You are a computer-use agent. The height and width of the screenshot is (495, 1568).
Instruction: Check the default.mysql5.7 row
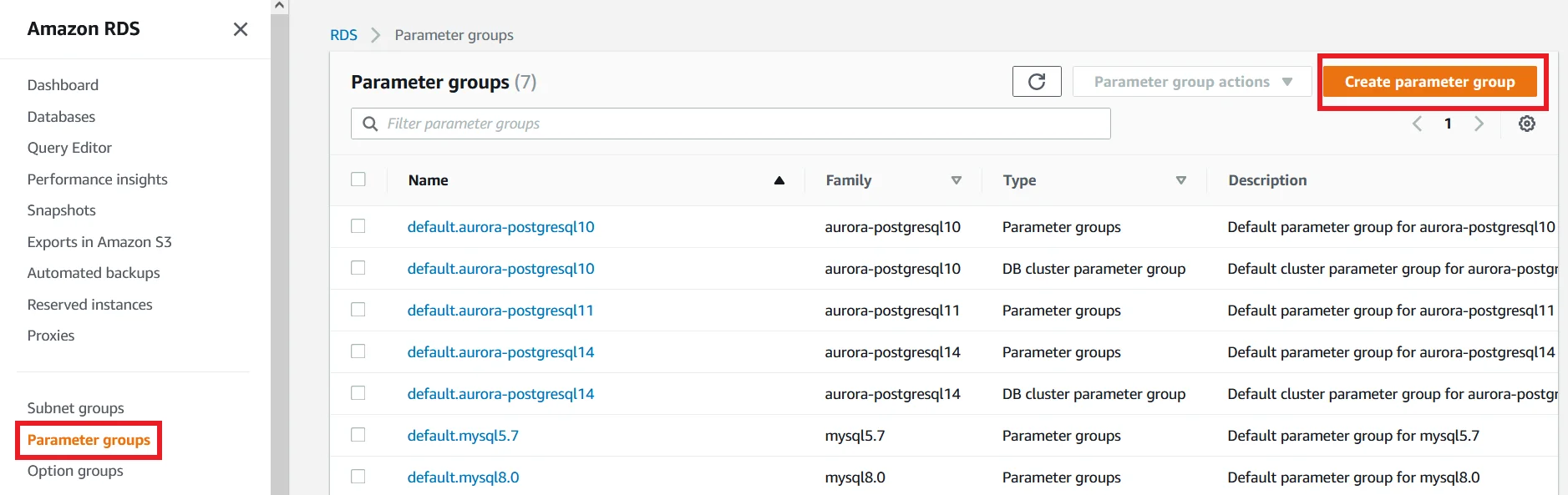click(358, 435)
